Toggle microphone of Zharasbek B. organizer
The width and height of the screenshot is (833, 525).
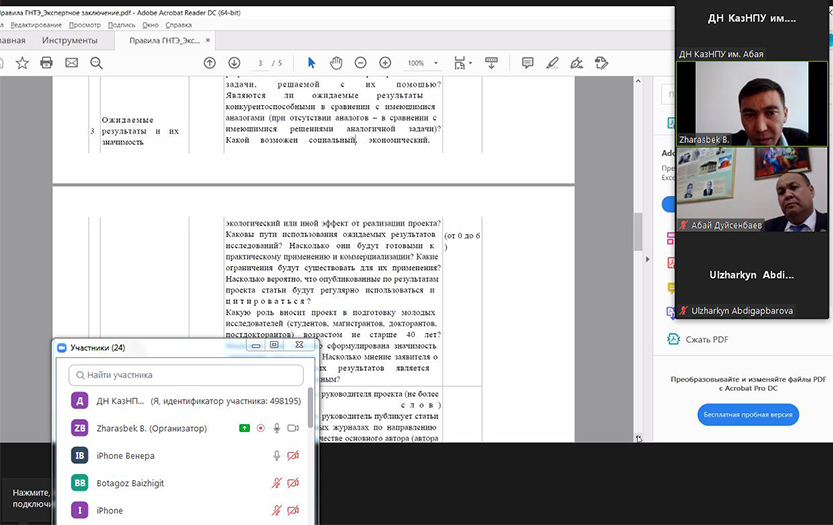click(x=277, y=428)
